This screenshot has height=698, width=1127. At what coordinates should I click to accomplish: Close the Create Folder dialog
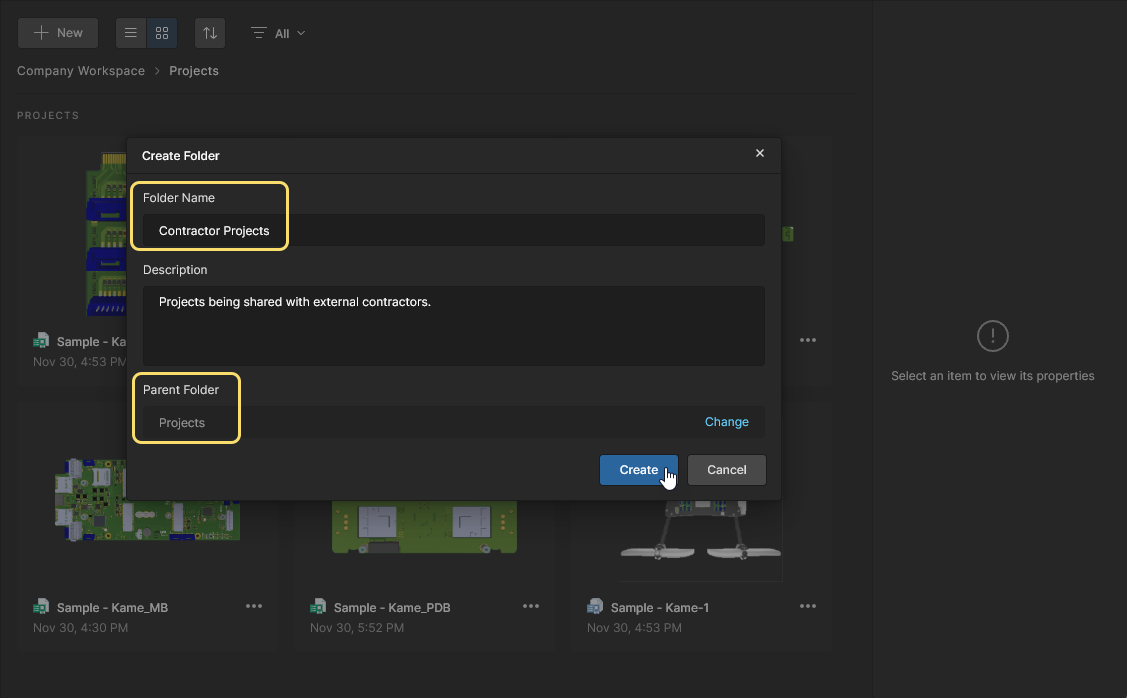pyautogui.click(x=760, y=153)
